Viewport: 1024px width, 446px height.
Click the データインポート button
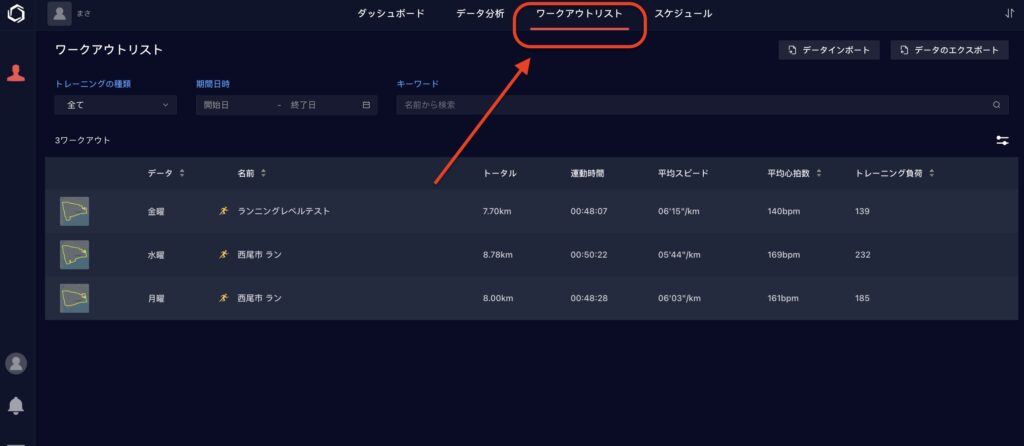coord(829,50)
